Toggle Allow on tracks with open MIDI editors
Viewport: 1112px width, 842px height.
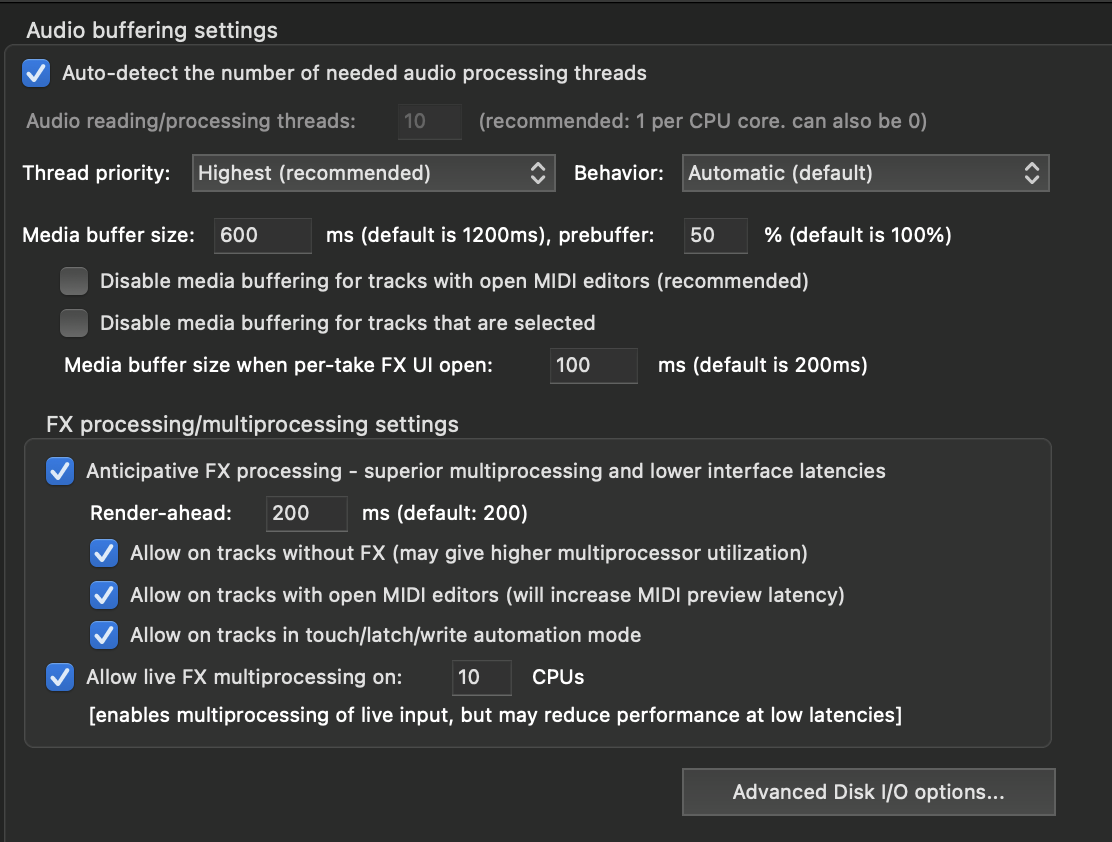pos(104,595)
